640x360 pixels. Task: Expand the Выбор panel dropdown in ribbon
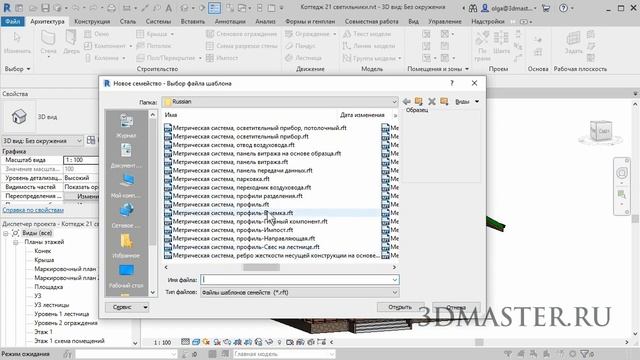point(17,69)
